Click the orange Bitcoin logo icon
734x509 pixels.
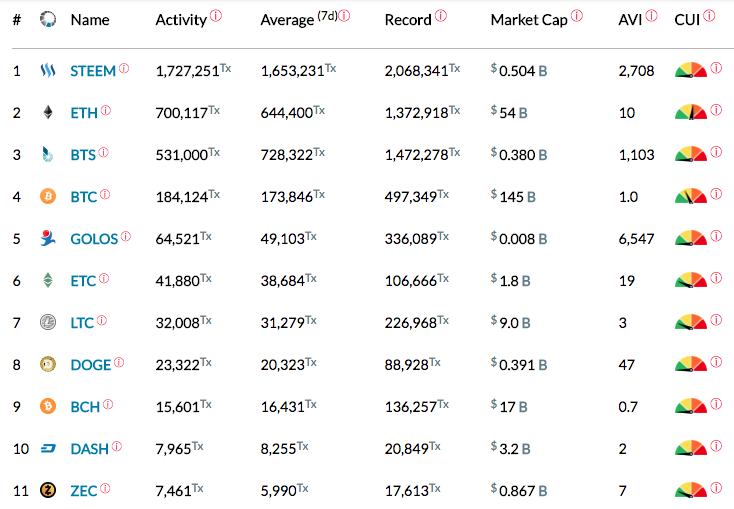click(48, 196)
